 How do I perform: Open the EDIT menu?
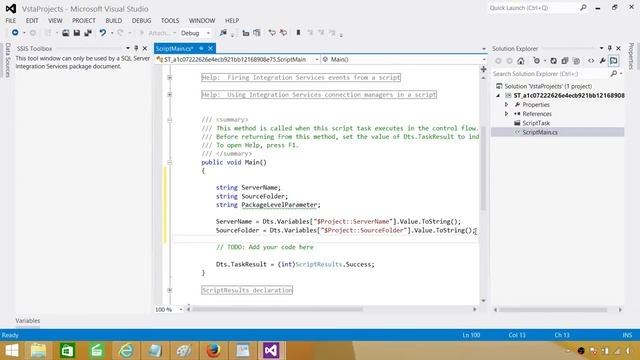coord(32,20)
